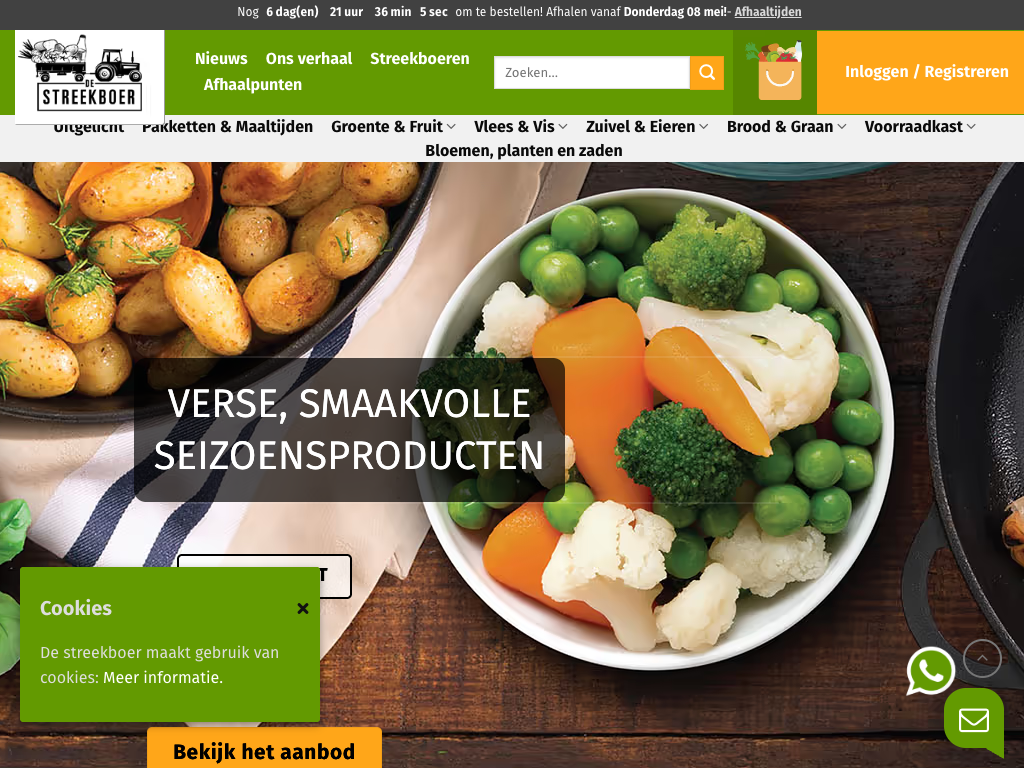
Task: Expand Zuivel & Eieren category
Action: point(647,127)
